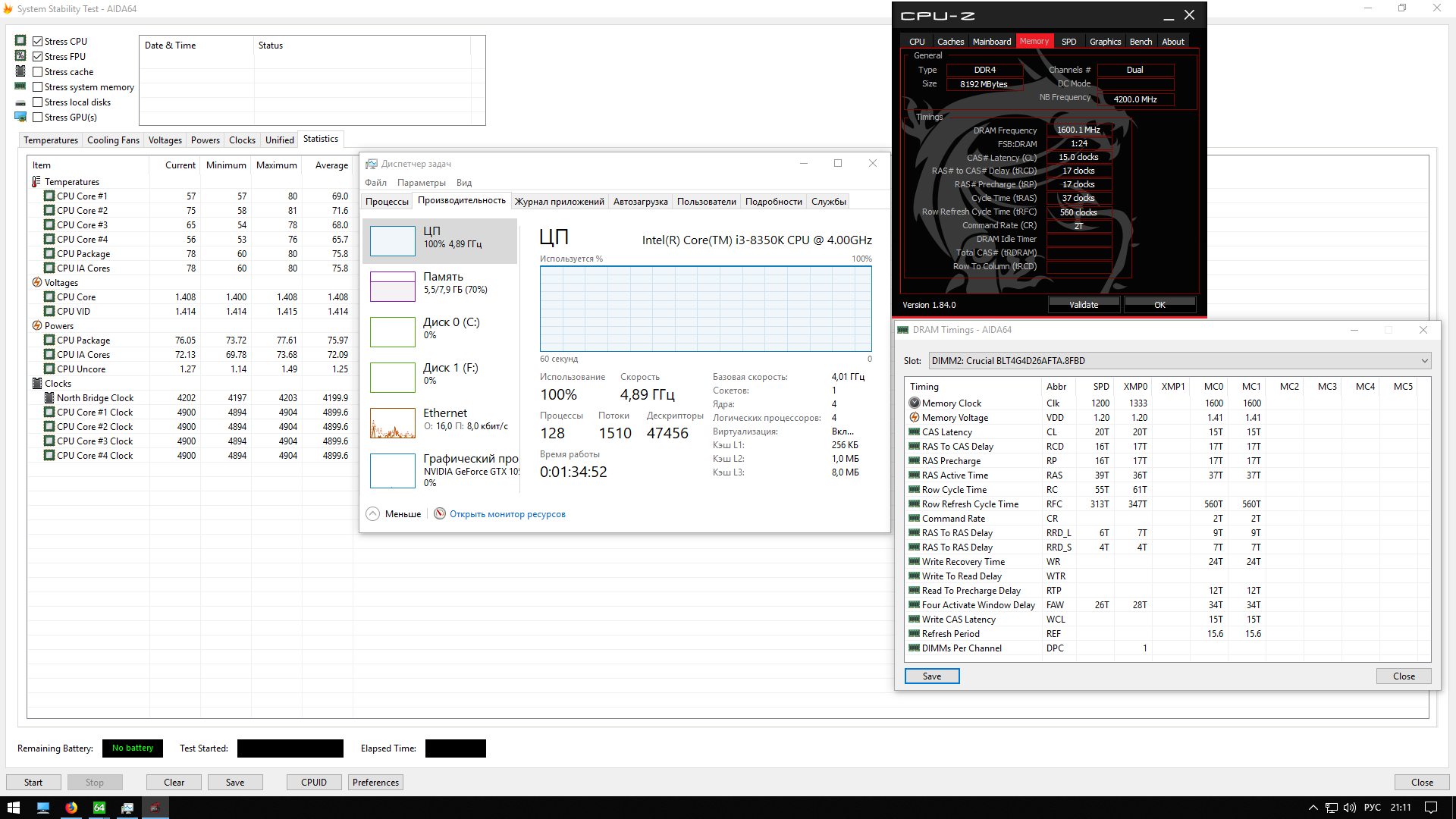
Task: Click the Voltages group icon
Action: point(36,282)
